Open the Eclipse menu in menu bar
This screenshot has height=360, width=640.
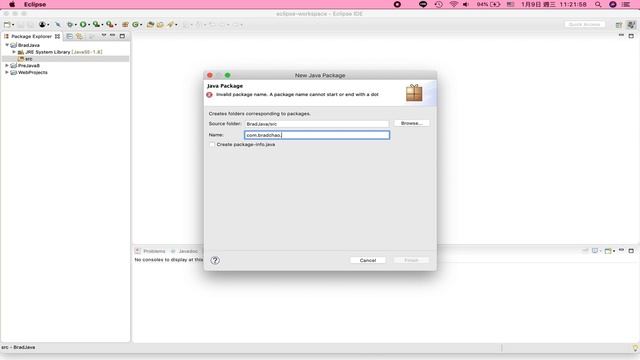(35, 4)
